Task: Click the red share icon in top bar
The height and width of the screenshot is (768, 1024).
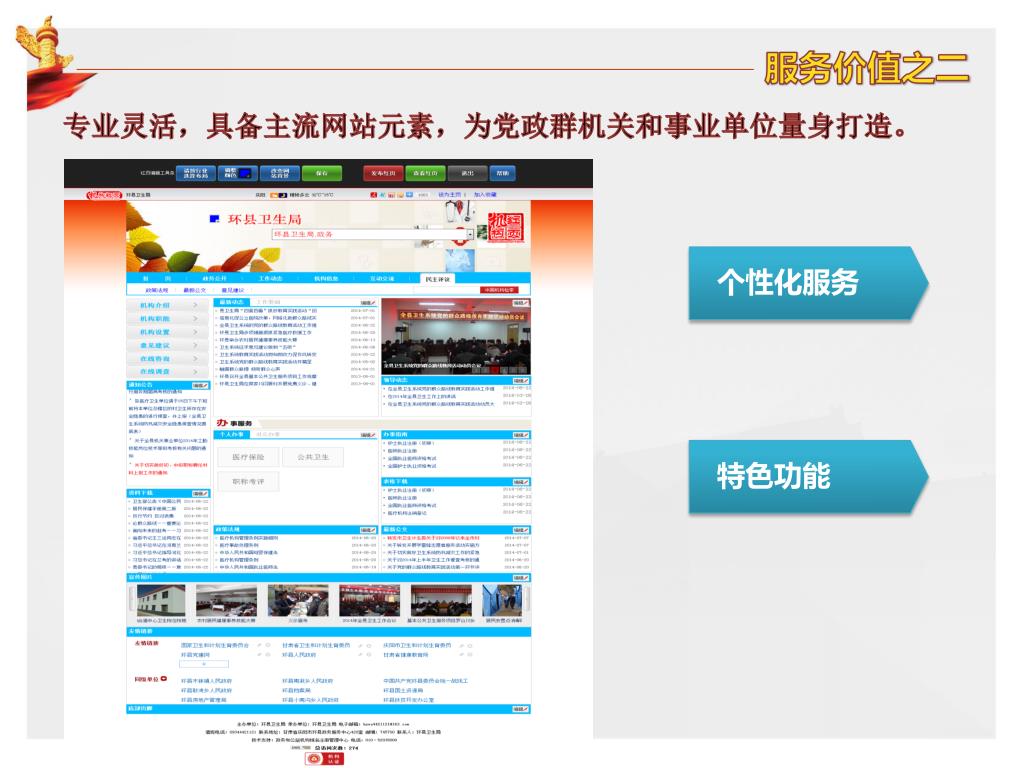Action: pos(374,195)
